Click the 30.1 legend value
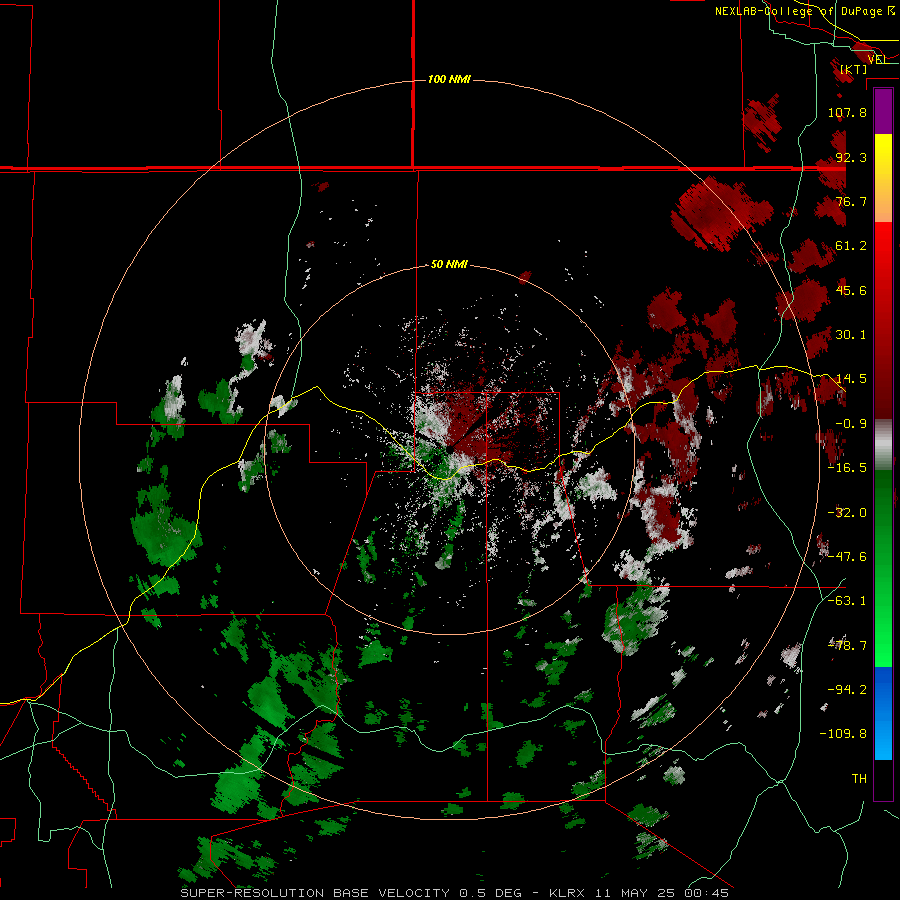This screenshot has width=900, height=900. coord(851,335)
